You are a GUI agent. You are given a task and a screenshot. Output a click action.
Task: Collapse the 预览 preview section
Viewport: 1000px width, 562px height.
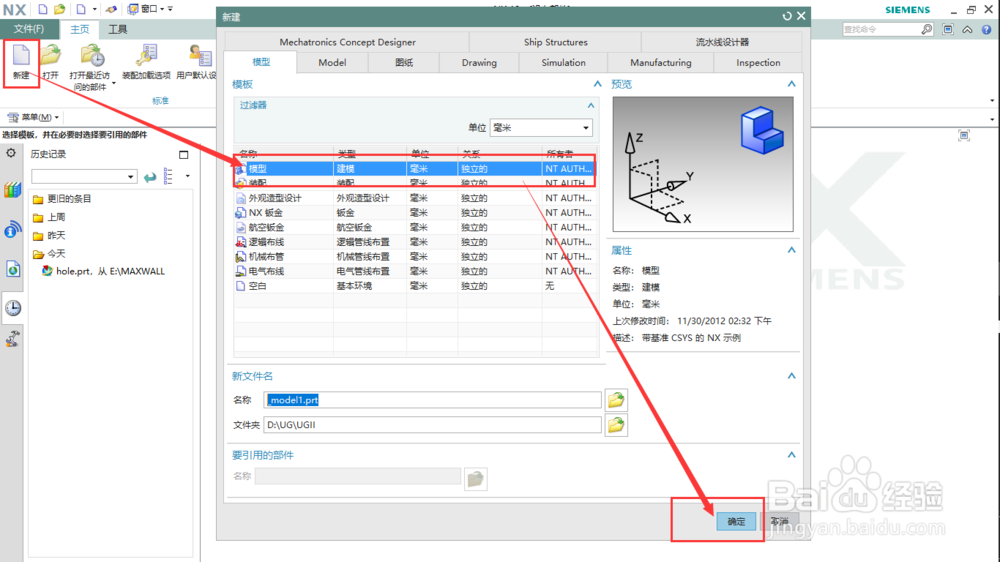tap(791, 84)
